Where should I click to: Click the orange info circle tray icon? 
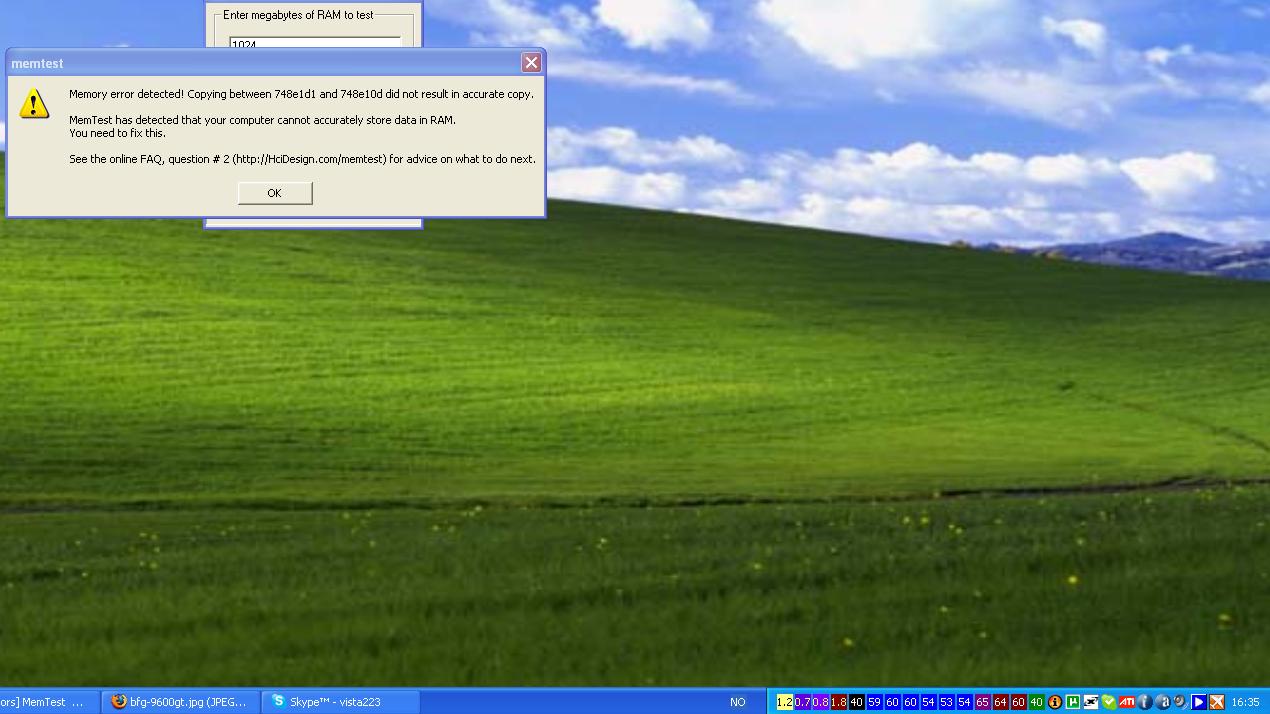pyautogui.click(x=1054, y=702)
